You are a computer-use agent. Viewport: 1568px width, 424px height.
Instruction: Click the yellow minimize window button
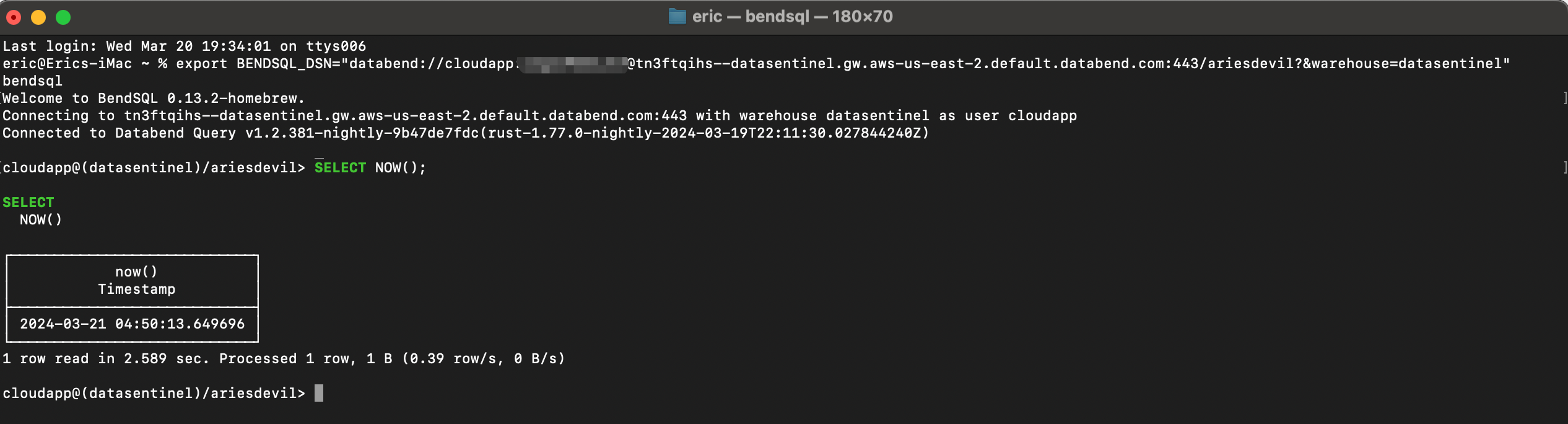38,17
